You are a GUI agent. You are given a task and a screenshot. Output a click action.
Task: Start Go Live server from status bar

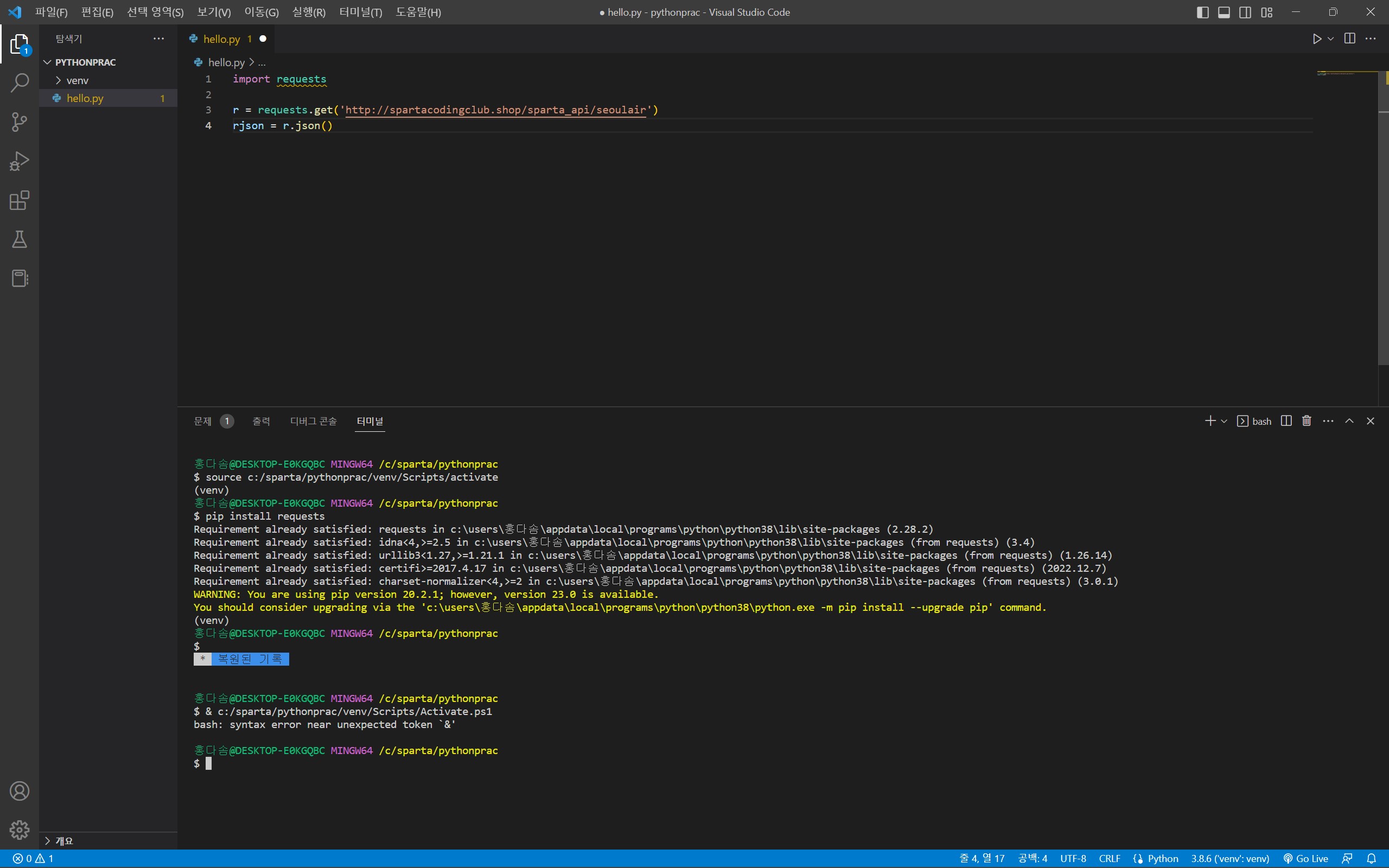coord(1306,858)
